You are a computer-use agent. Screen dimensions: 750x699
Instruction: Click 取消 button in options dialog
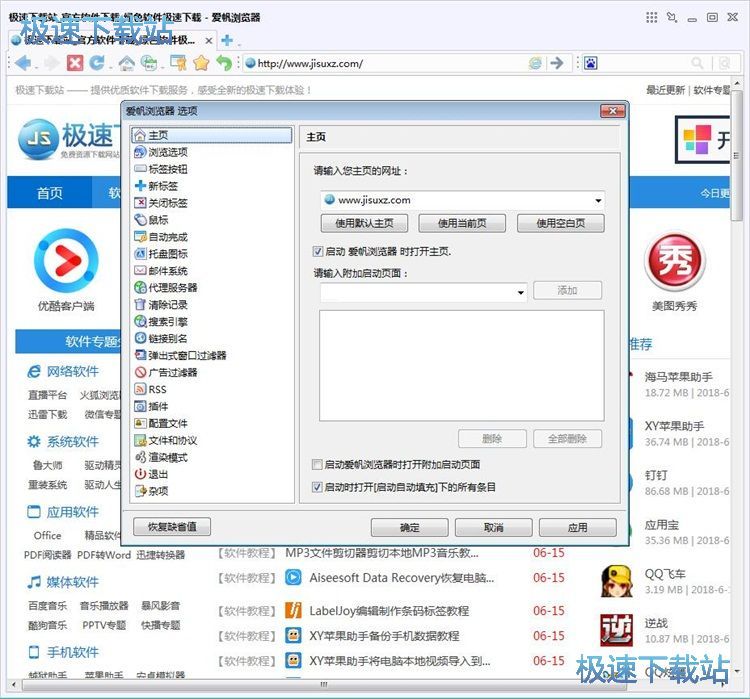pyautogui.click(x=494, y=528)
